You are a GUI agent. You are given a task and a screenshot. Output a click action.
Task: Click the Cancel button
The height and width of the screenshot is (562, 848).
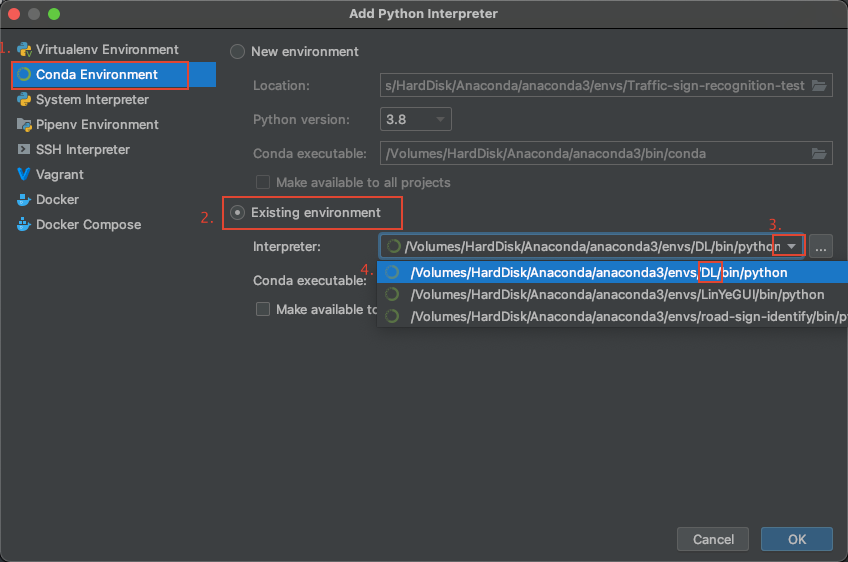(x=713, y=540)
